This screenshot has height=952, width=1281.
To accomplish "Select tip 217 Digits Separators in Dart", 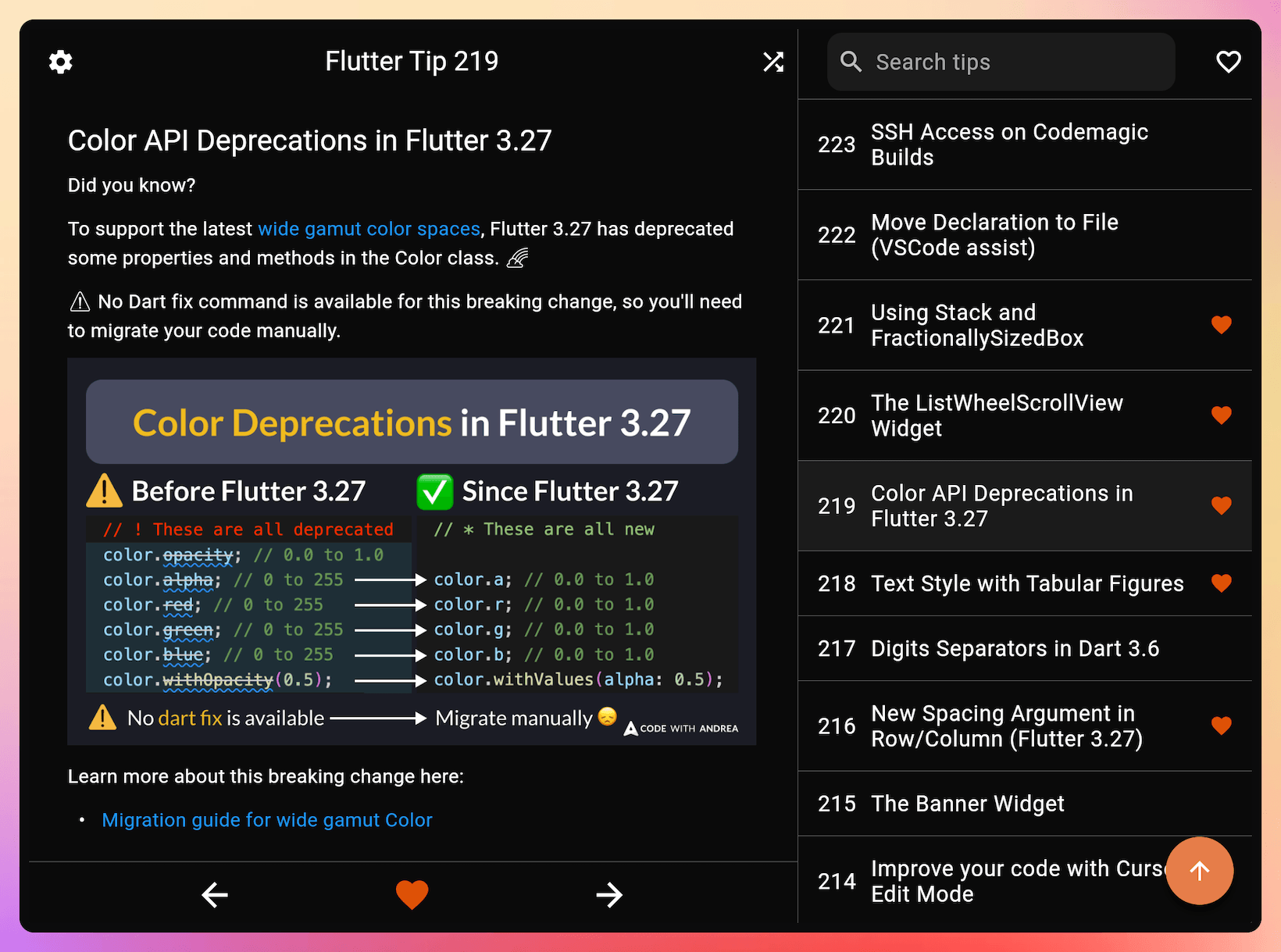I will [1015, 648].
